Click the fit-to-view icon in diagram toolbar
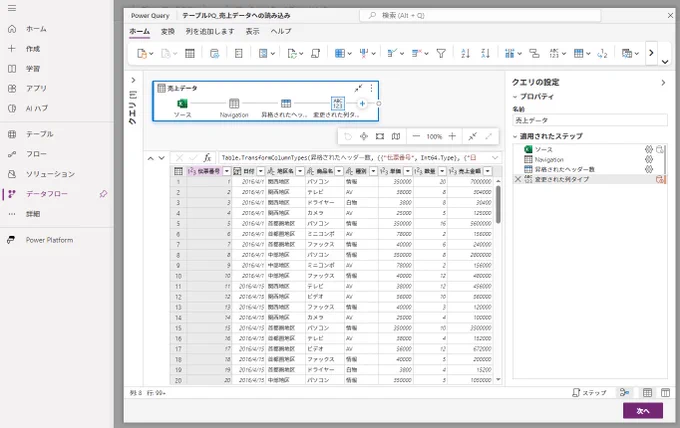 click(380, 136)
